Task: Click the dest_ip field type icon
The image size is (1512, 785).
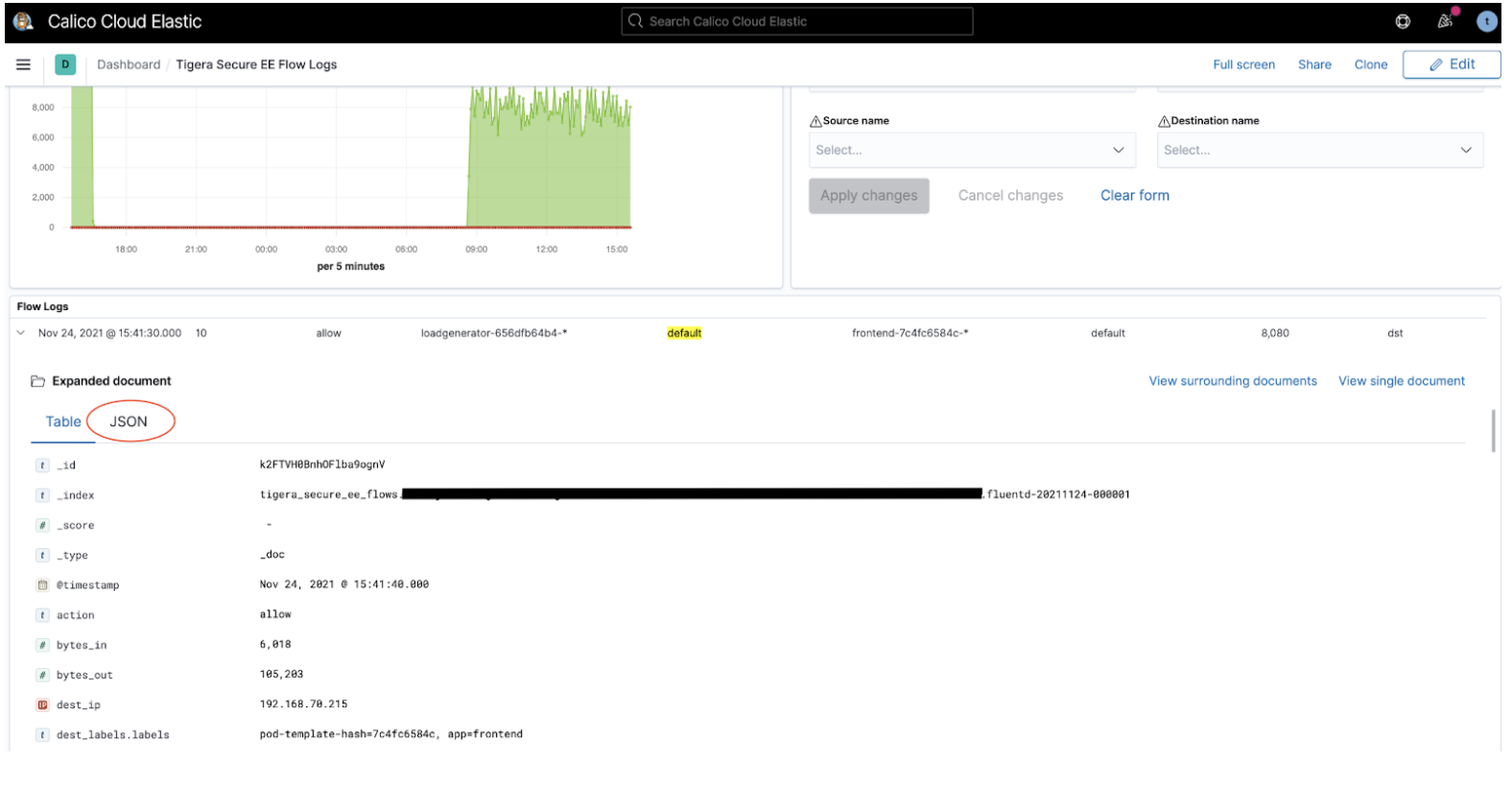Action: (x=42, y=705)
